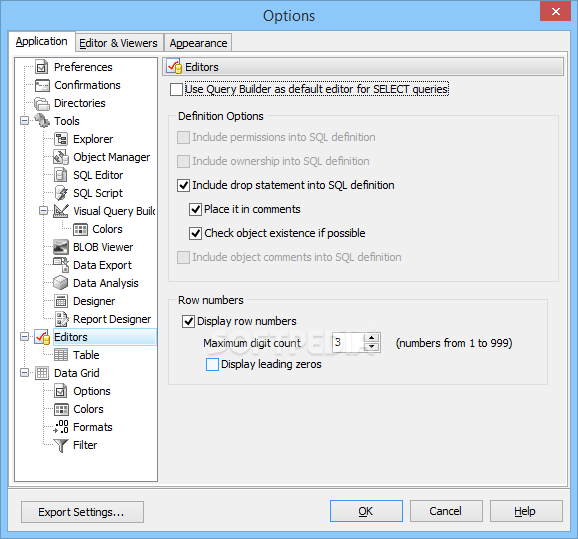Select Directories in the tree

(80, 103)
